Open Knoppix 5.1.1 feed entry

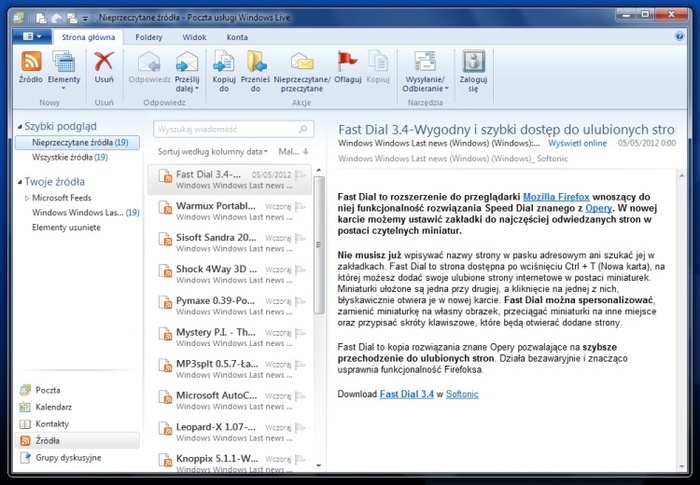(229, 463)
